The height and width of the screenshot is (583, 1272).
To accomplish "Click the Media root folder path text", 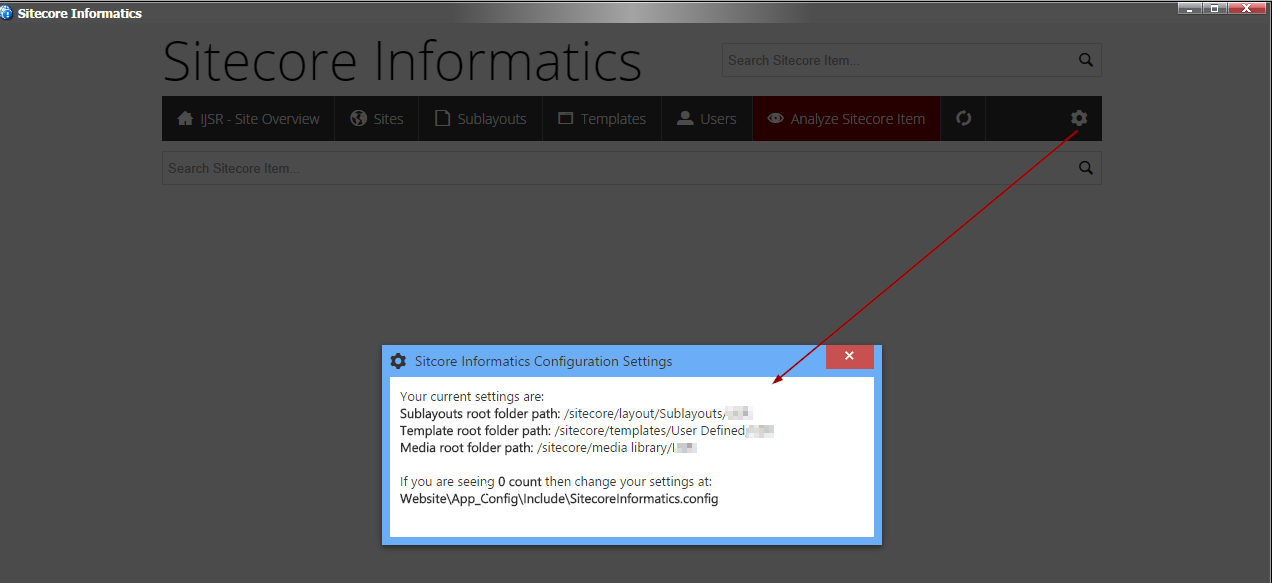I will (548, 447).
